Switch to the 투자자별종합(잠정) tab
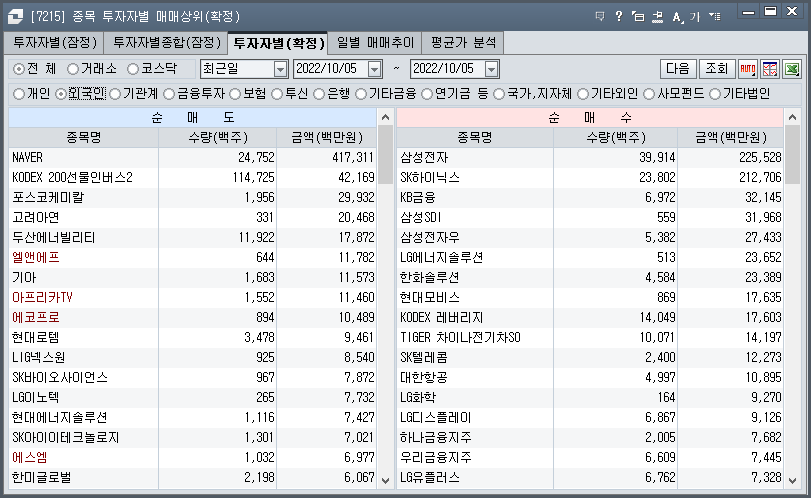 (166, 43)
